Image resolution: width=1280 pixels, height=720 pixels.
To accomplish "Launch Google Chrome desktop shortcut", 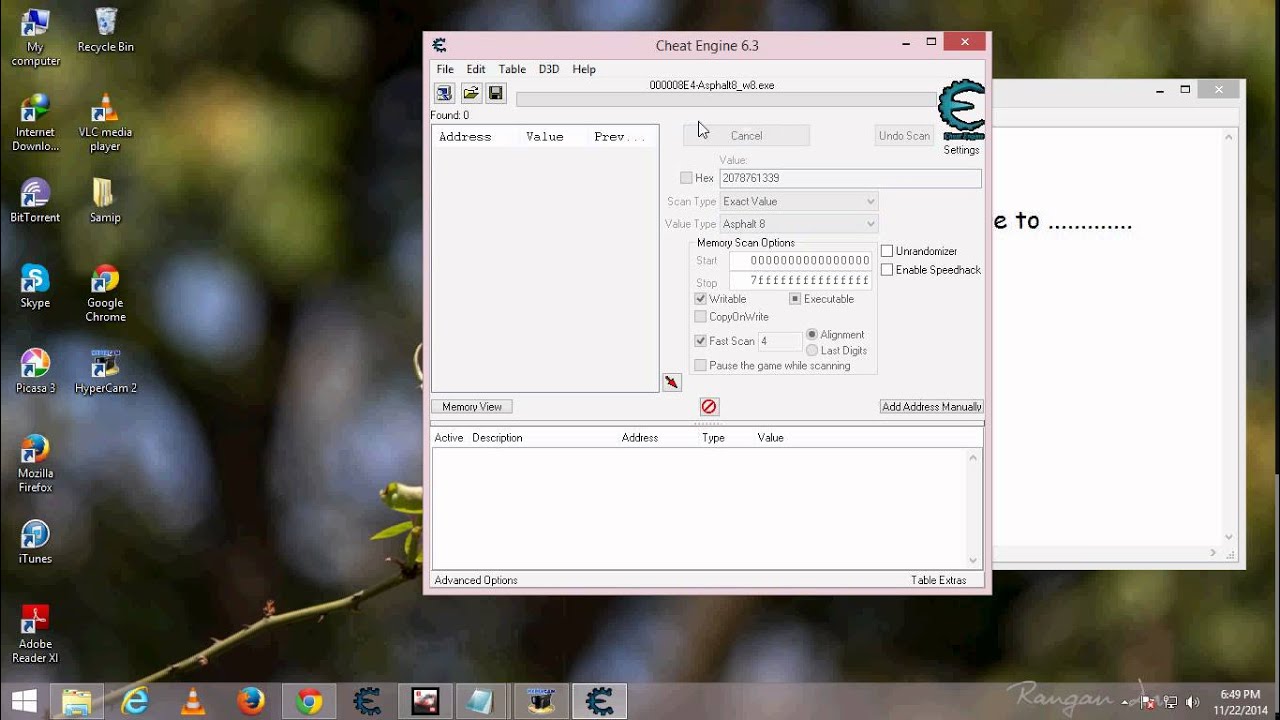I will (x=105, y=294).
